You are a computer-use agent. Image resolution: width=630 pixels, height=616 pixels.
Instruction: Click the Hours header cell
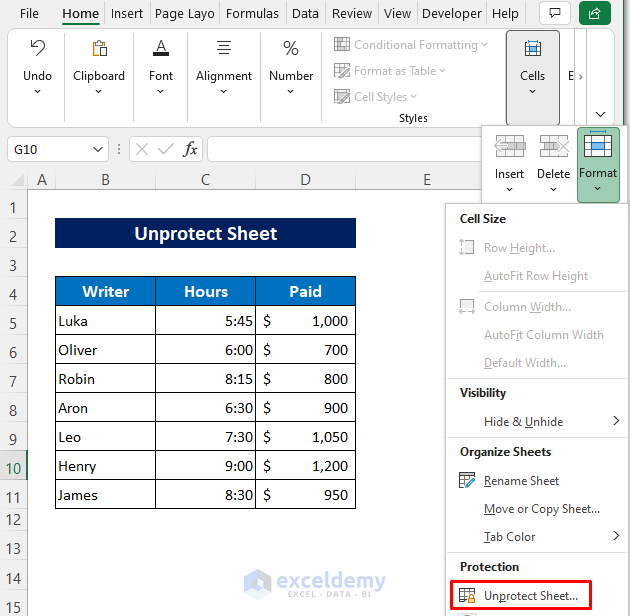[x=205, y=291]
